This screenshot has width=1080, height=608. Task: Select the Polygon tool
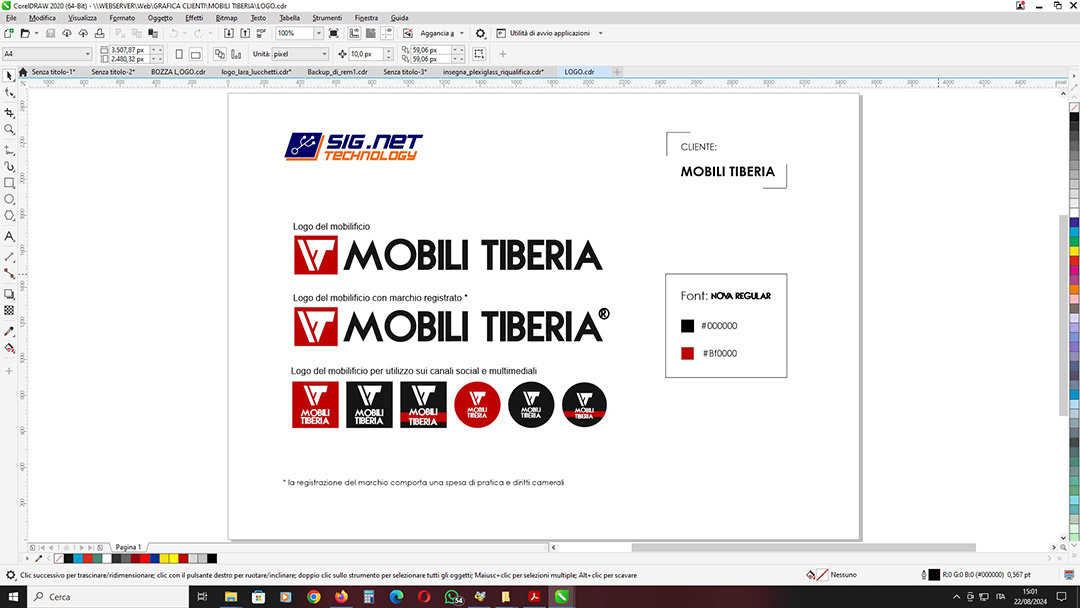point(9,216)
